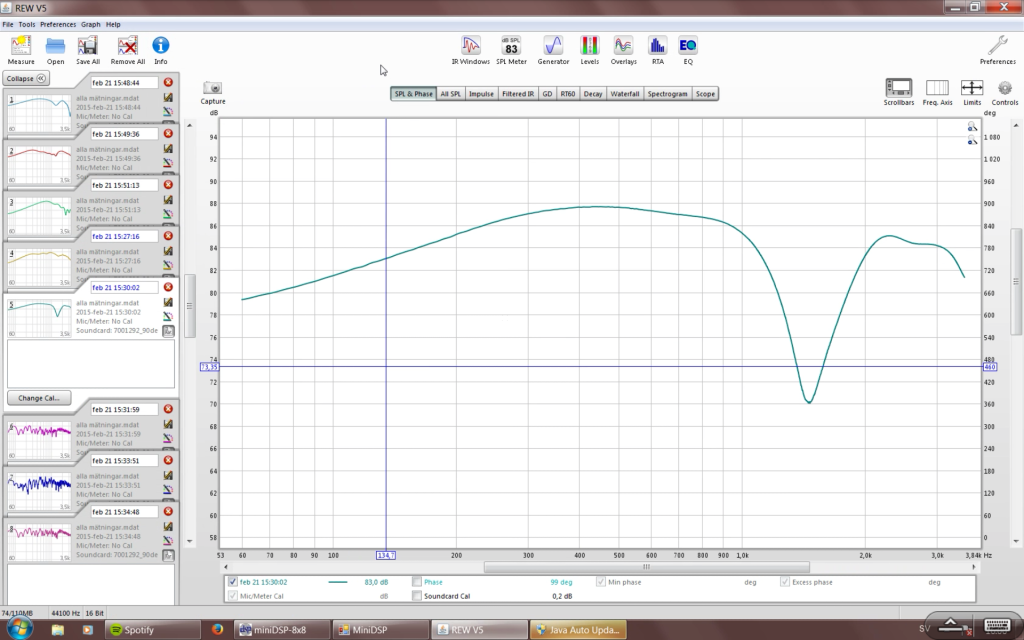This screenshot has height=640, width=1024.
Task: Switch to Filtered IR tab
Action: tap(518, 93)
